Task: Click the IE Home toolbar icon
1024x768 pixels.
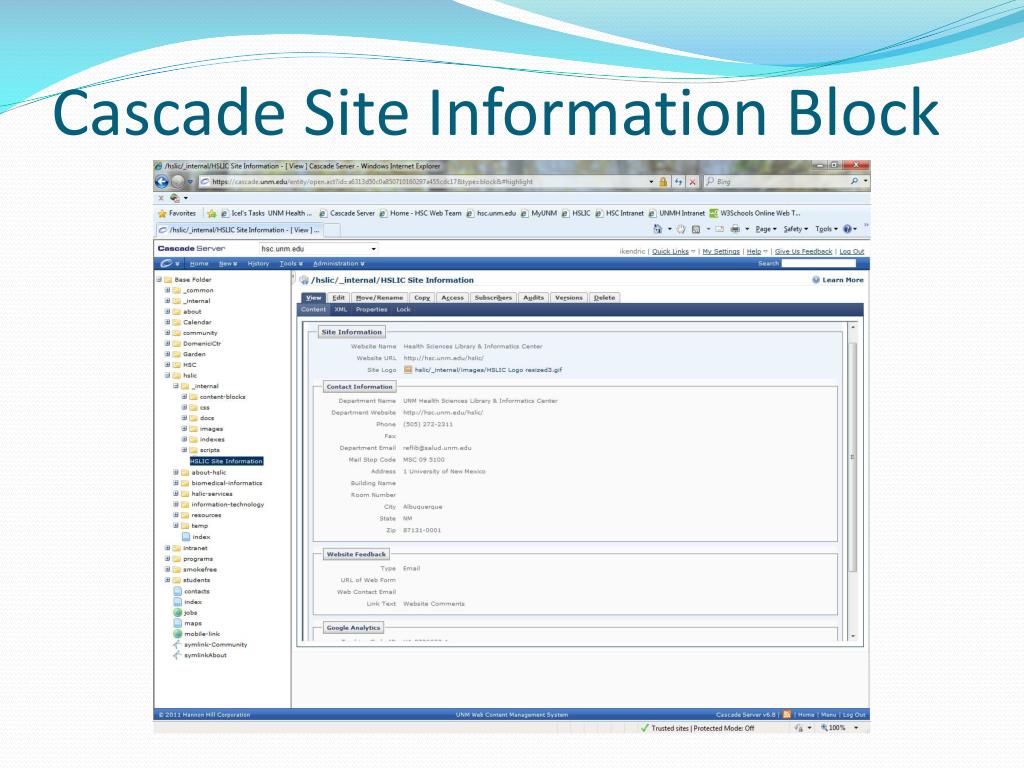Action: (x=658, y=229)
